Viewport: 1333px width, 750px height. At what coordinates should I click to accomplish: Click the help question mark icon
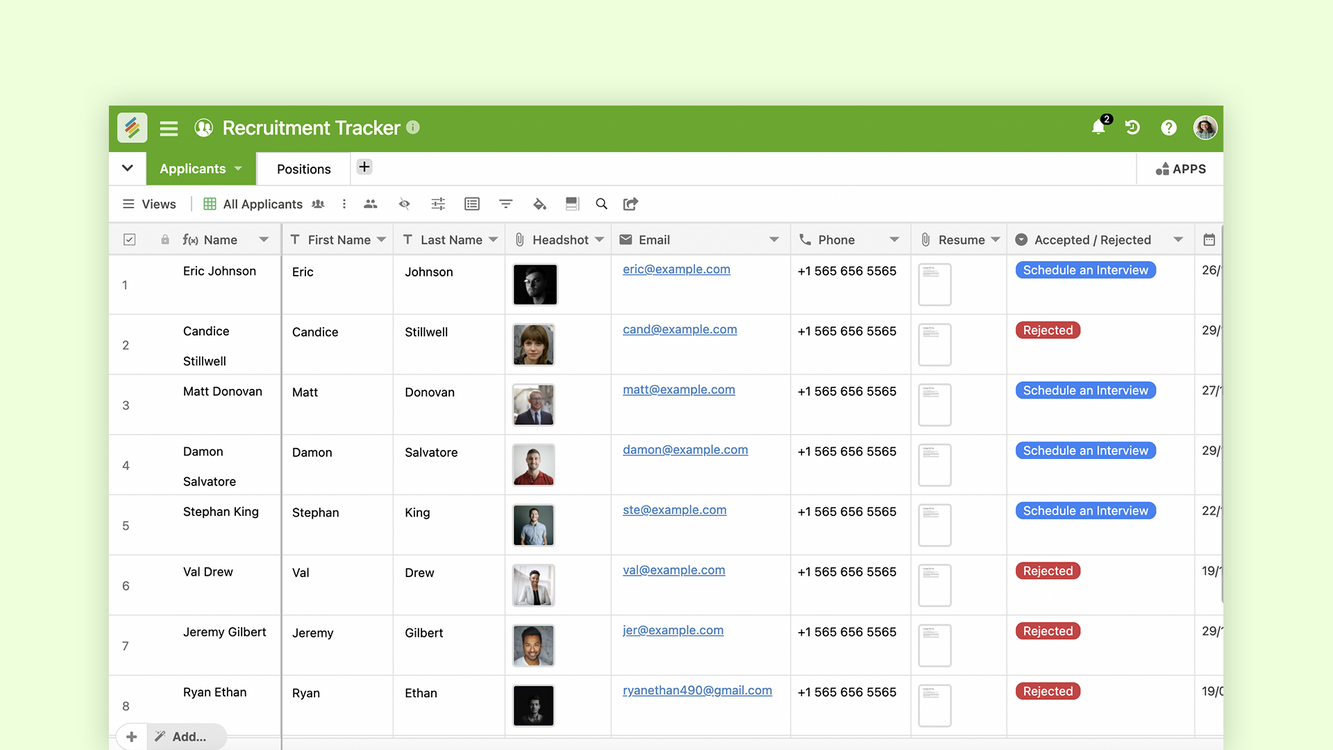pos(1168,128)
